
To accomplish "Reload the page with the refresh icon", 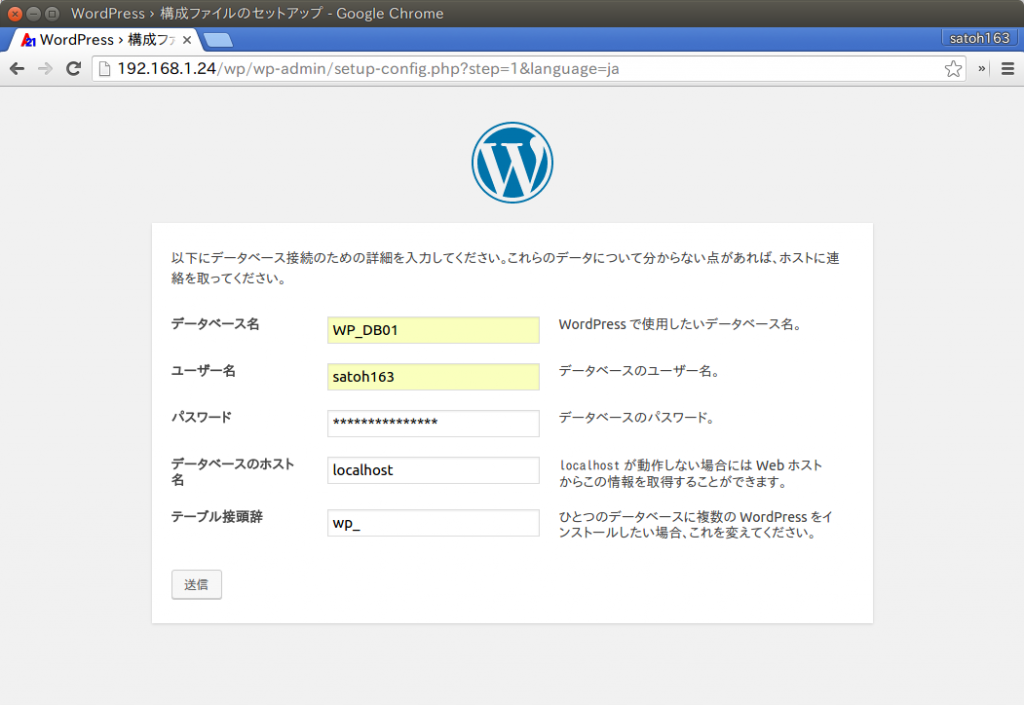I will (74, 69).
